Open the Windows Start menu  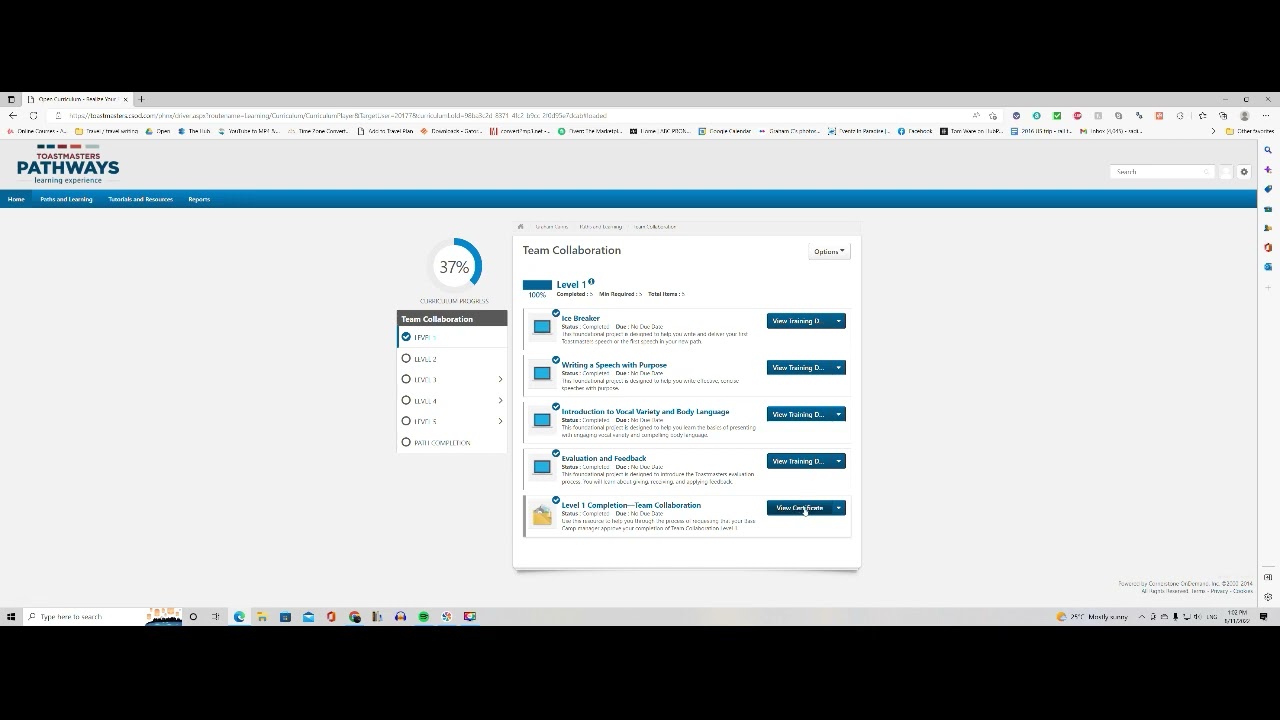coord(11,617)
